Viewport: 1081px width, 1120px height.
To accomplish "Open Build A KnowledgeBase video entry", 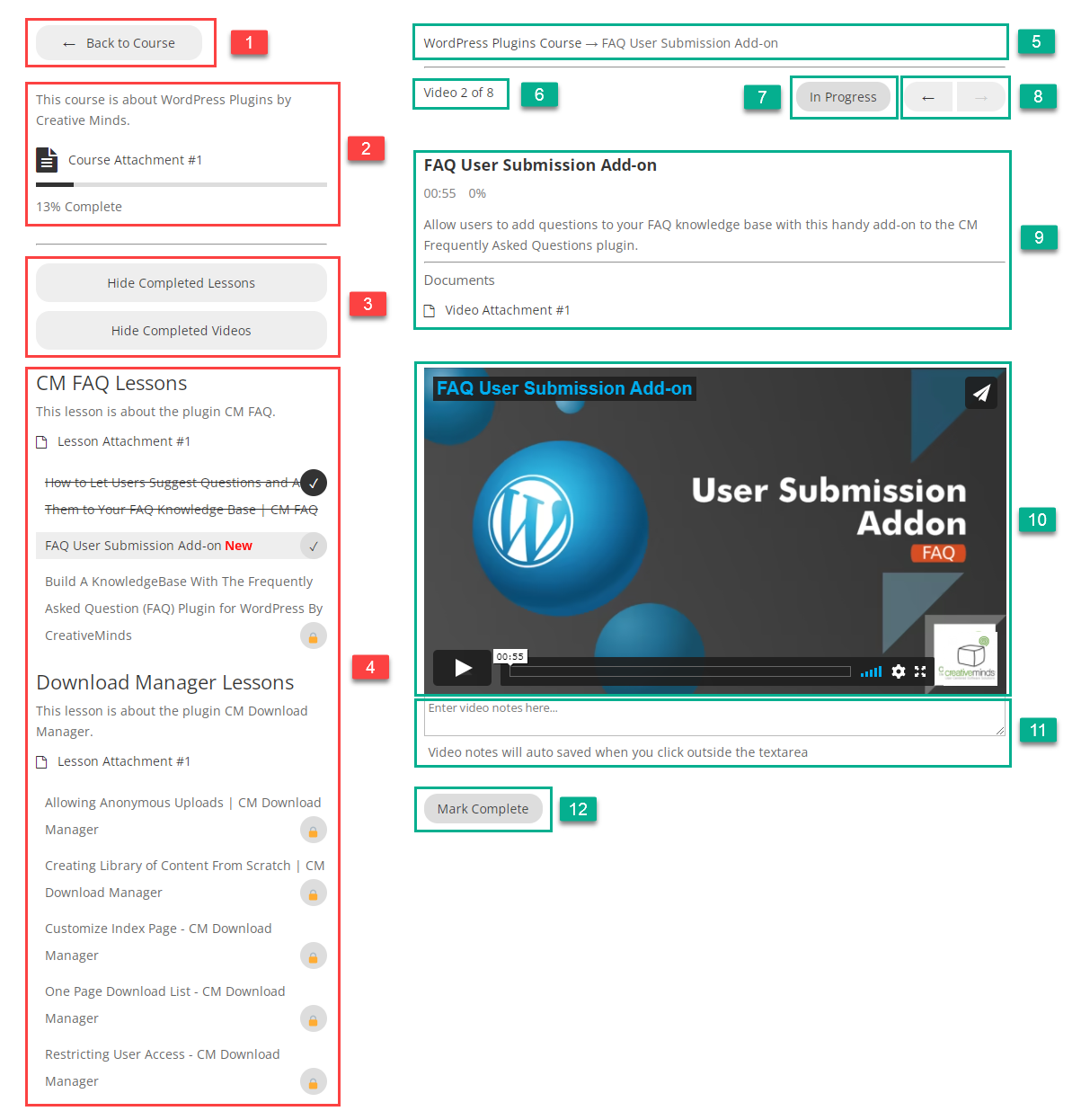I will tap(183, 609).
